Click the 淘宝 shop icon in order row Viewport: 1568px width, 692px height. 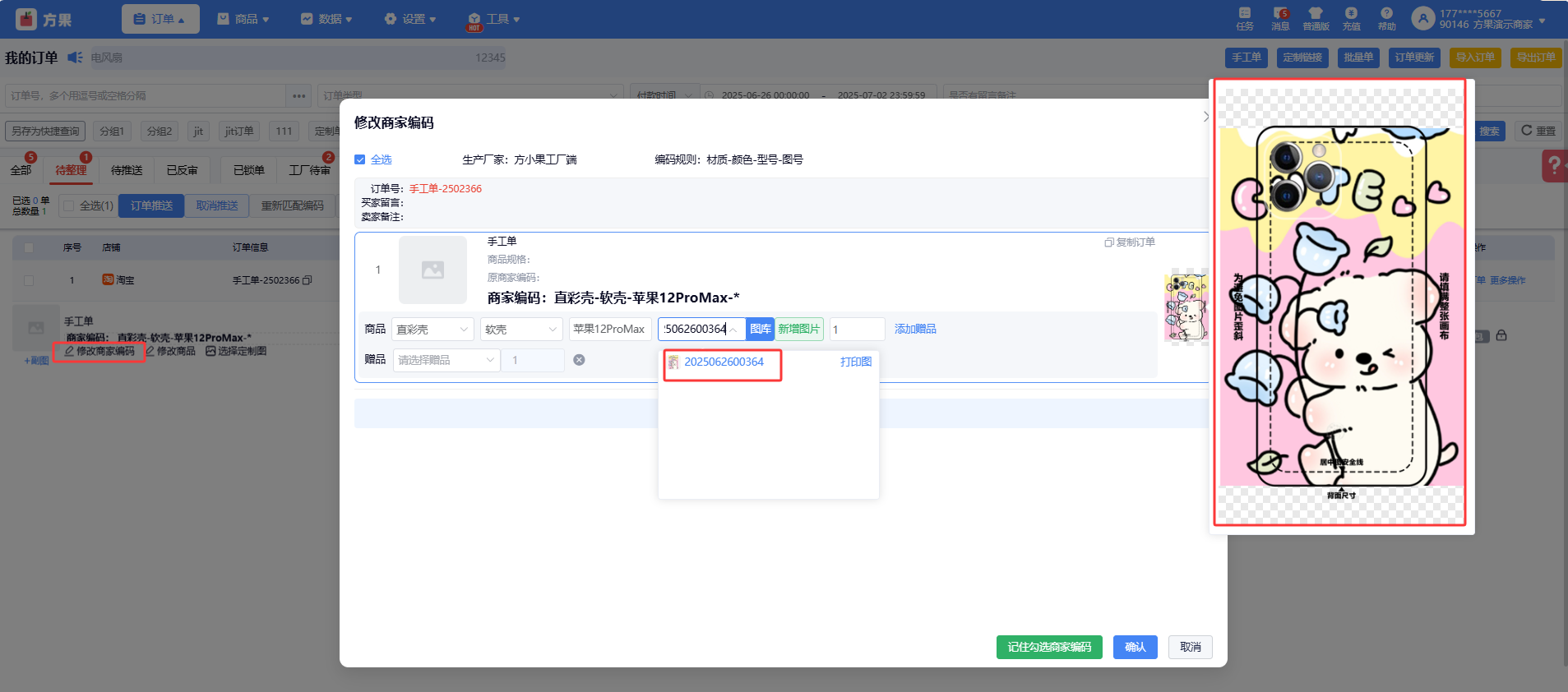coord(108,279)
